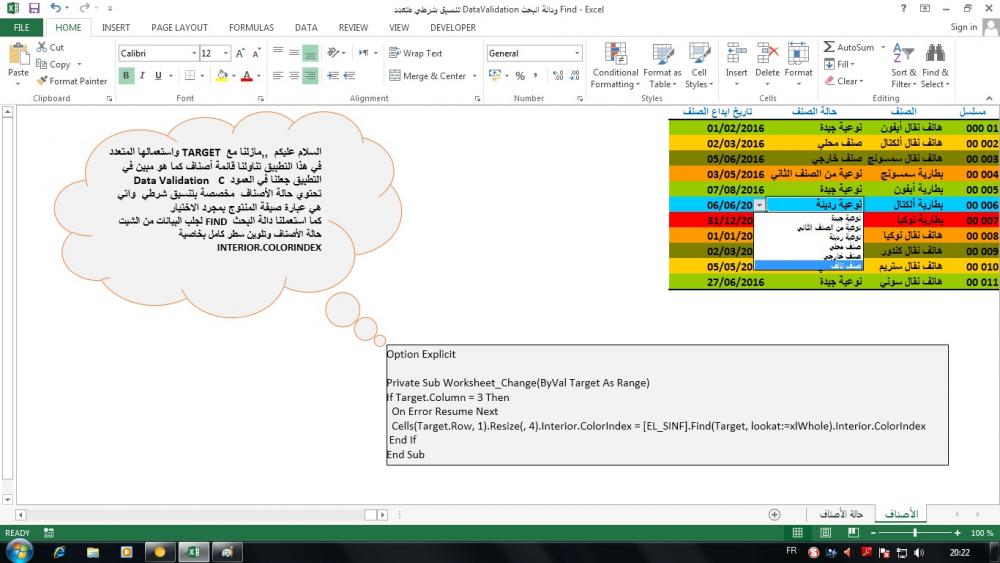The image size is (1000, 563).
Task: Open the General number format dropdown
Action: click(x=577, y=53)
